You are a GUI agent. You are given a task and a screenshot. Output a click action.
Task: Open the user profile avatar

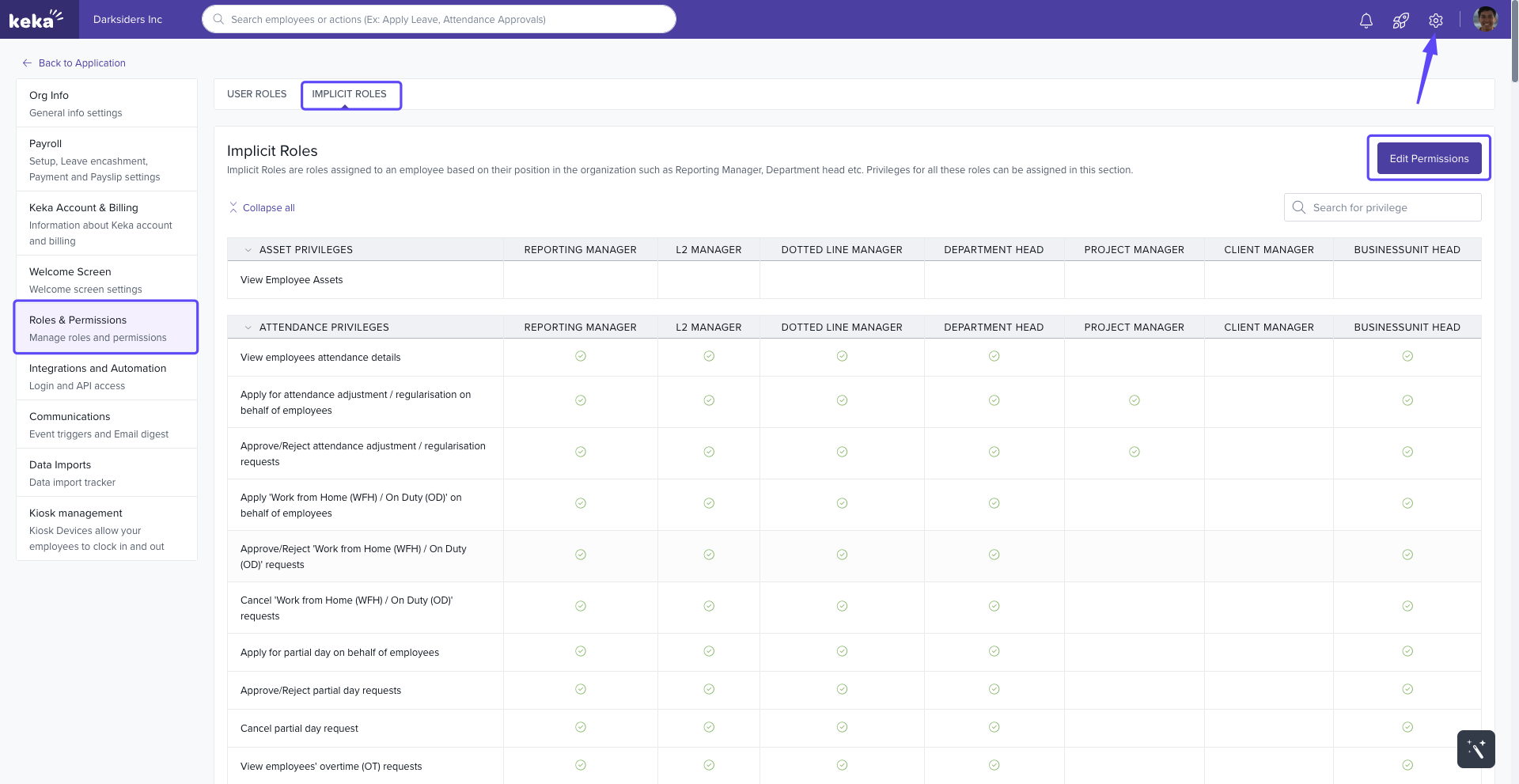pos(1485,19)
